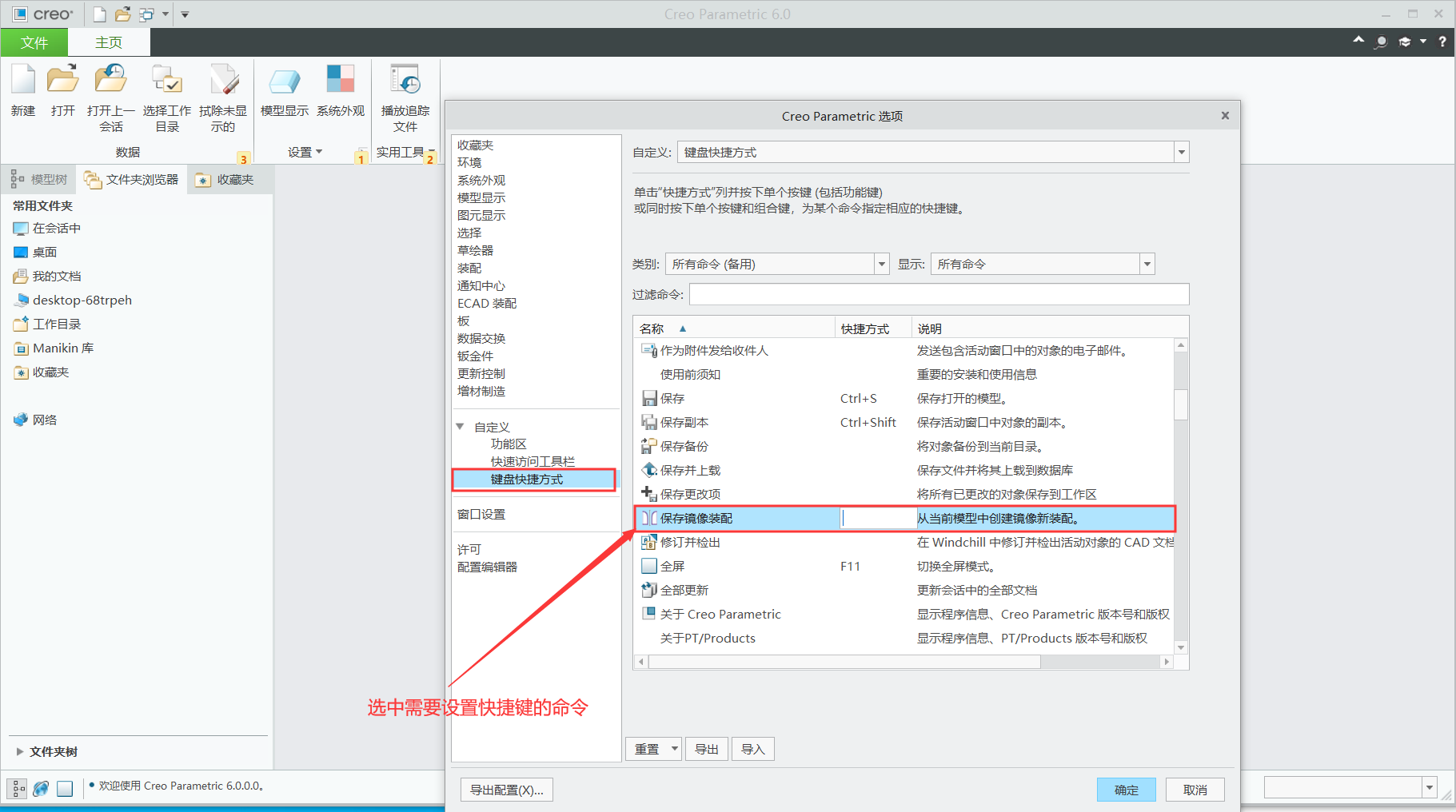Click 打开上一会话 ribbon icon

pyautogui.click(x=111, y=80)
